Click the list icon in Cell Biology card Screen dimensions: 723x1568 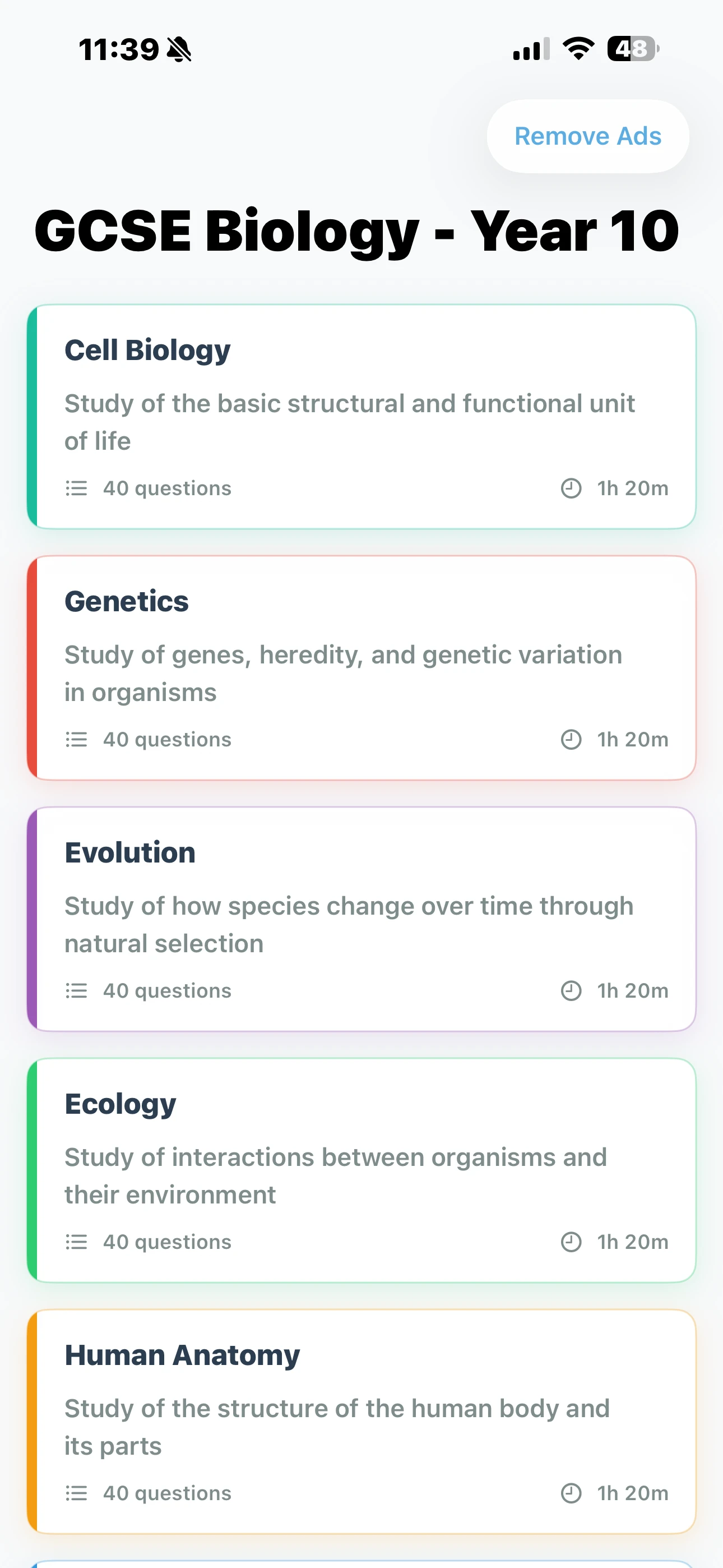[x=77, y=488]
